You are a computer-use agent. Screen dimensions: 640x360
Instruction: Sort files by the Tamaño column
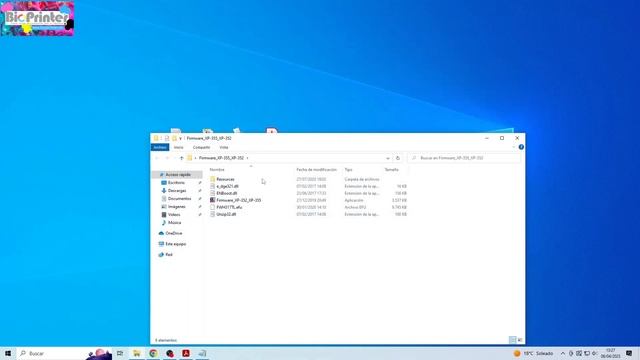[x=391, y=169]
